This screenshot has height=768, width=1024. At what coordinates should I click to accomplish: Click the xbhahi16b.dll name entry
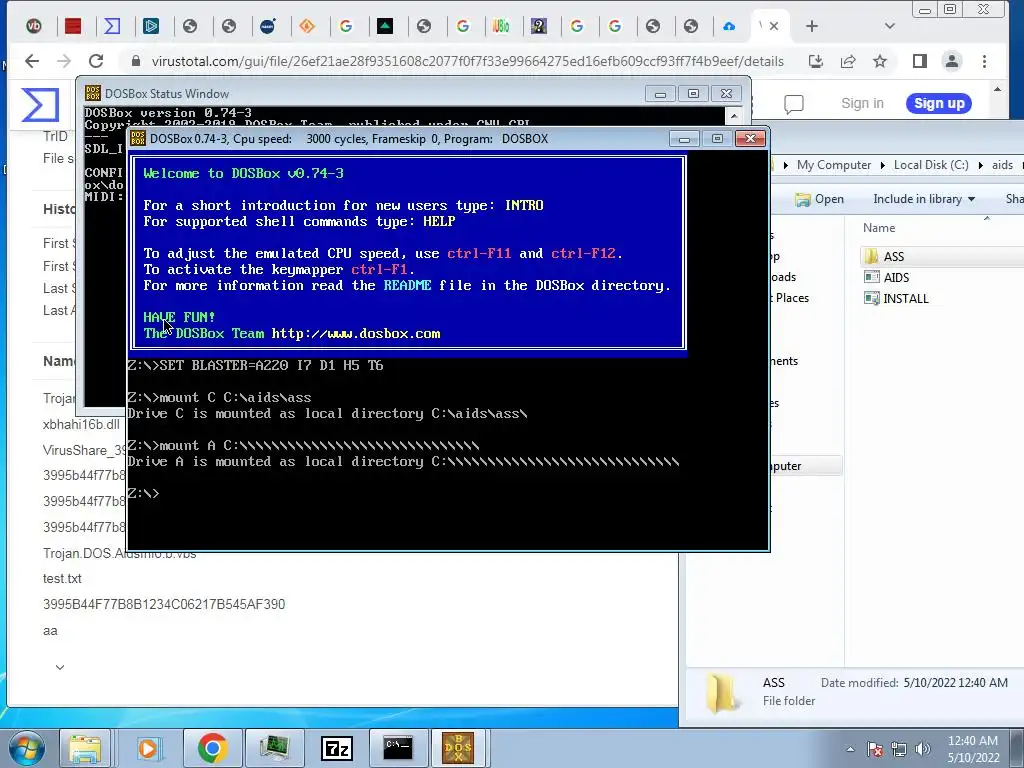82,424
